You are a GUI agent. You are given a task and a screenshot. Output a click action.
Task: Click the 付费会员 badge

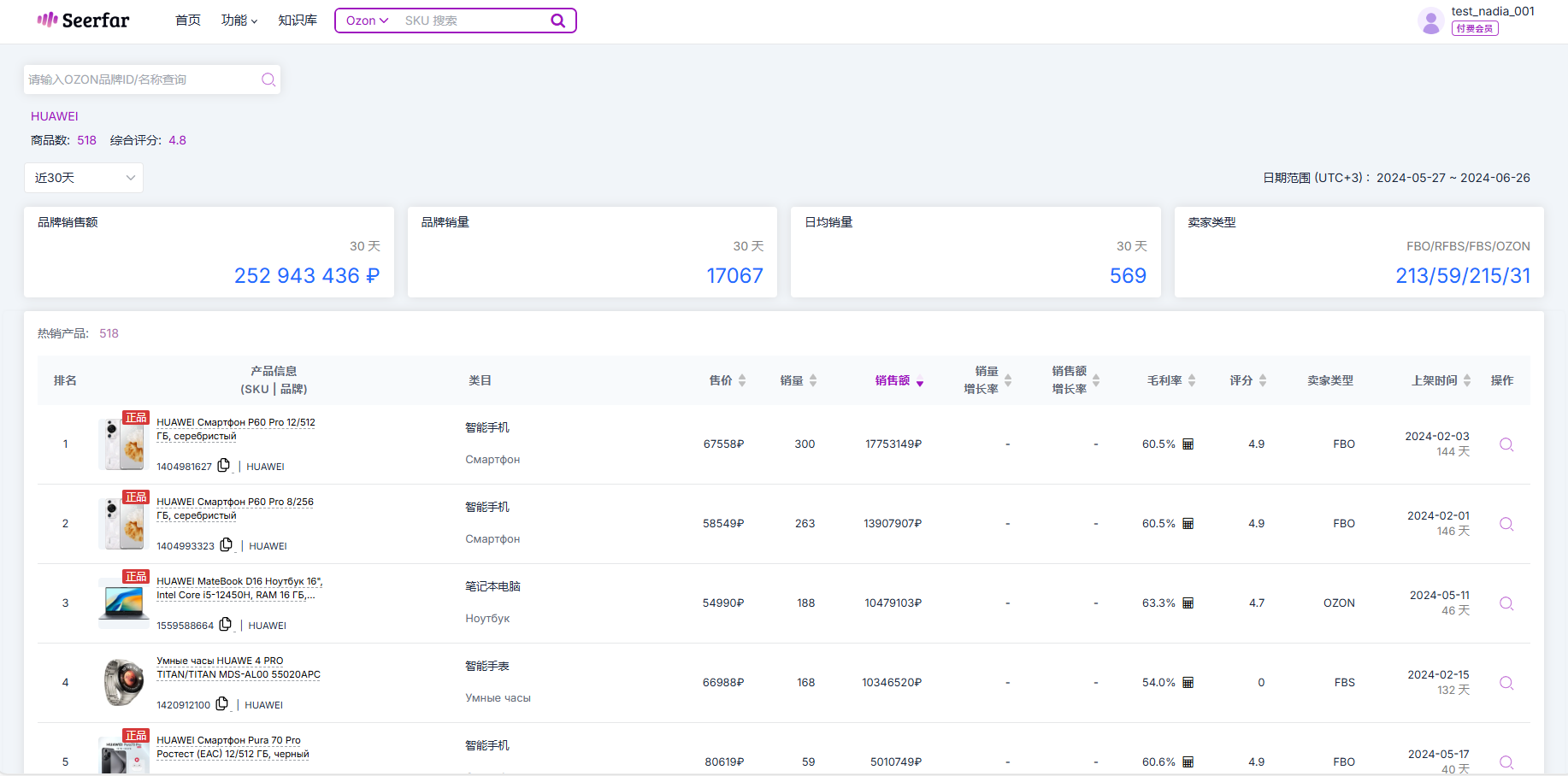click(x=1475, y=28)
